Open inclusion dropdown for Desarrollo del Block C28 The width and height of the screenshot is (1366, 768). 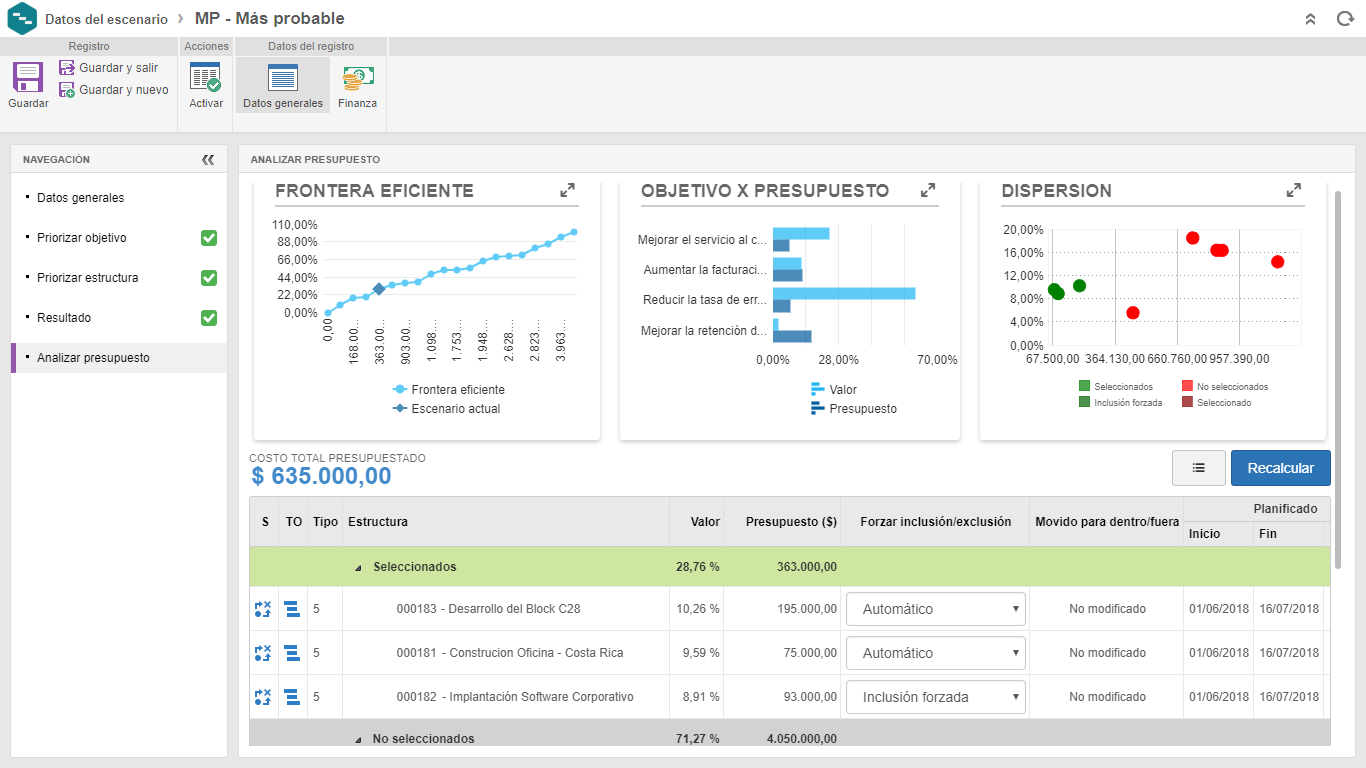pyautogui.click(x=935, y=609)
